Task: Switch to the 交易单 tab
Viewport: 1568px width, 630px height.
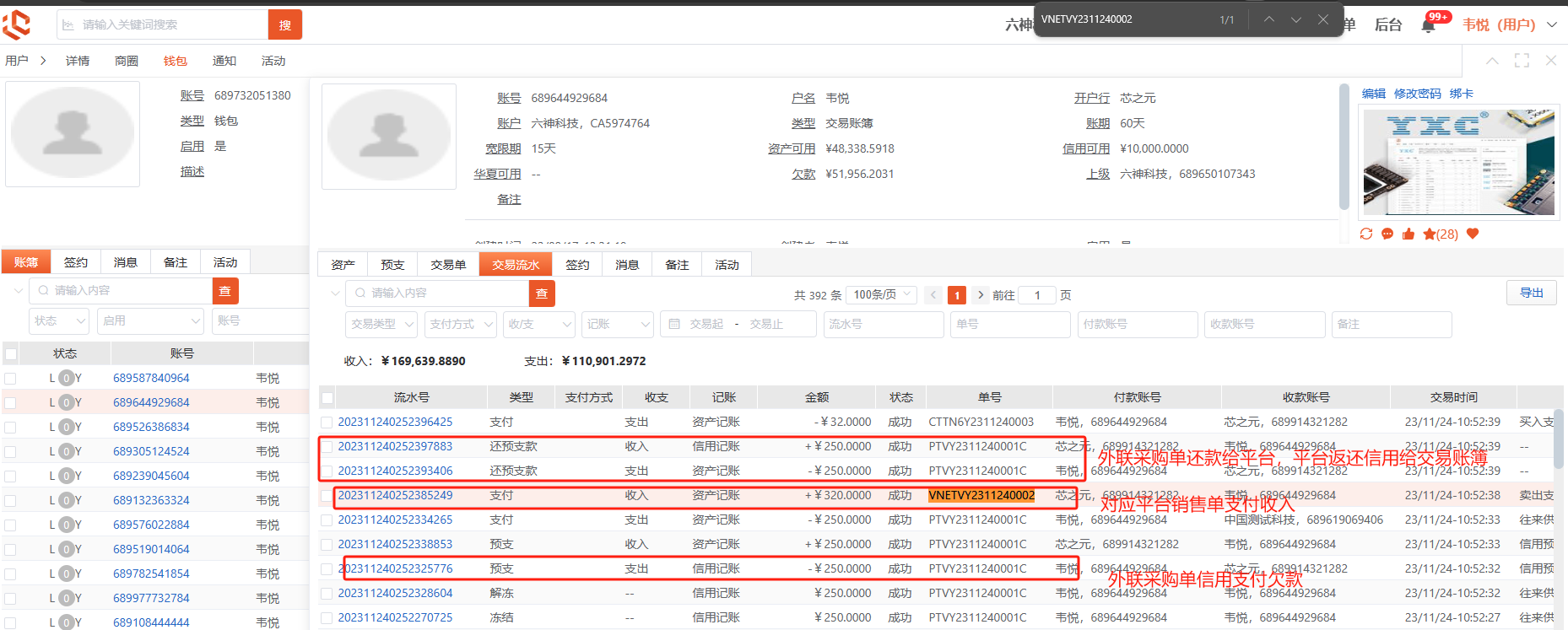Action: click(448, 265)
